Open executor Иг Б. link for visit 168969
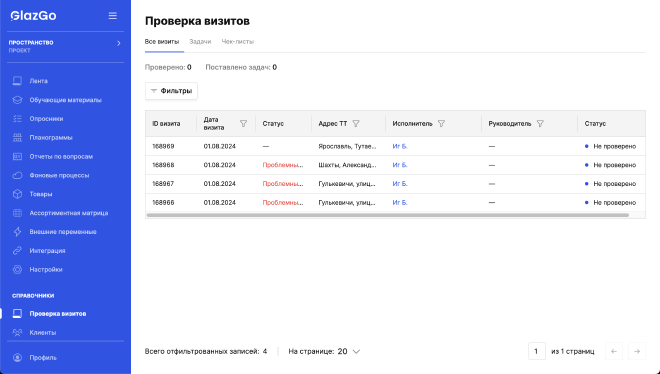This screenshot has width=660, height=374. 400,146
